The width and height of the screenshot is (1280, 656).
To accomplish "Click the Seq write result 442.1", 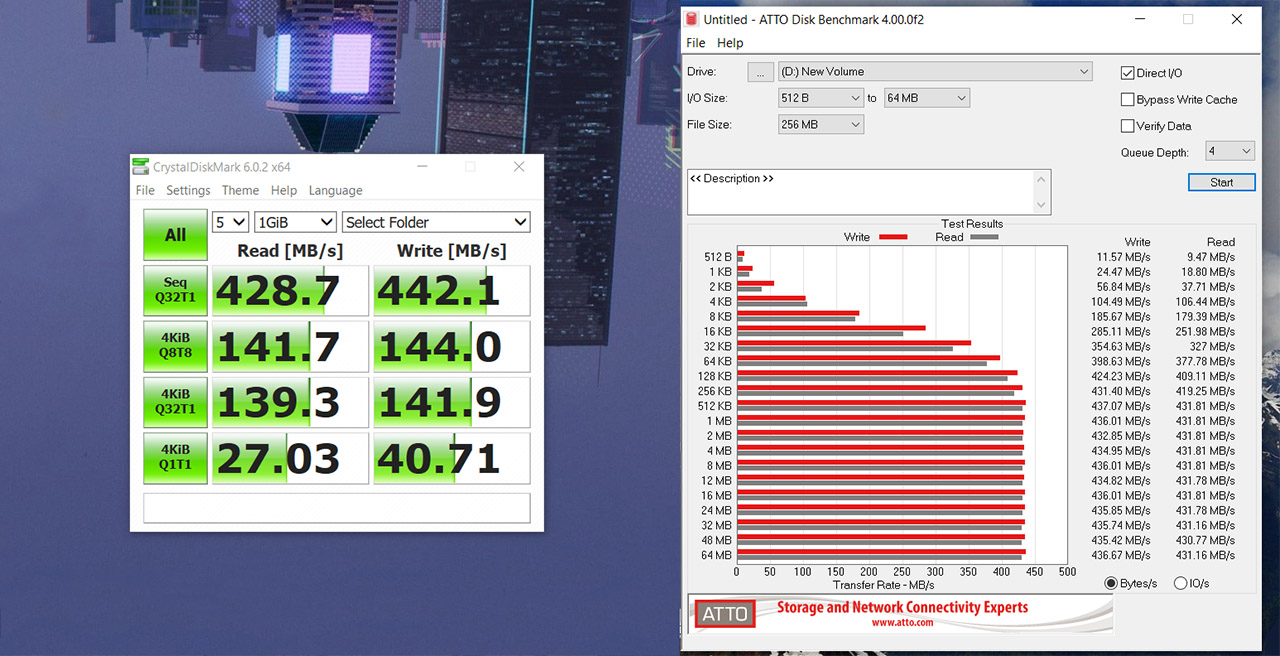I will coord(452,291).
